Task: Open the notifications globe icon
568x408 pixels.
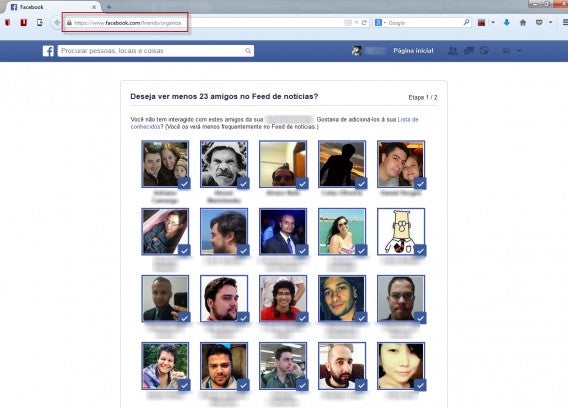Action: pyautogui.click(x=484, y=51)
